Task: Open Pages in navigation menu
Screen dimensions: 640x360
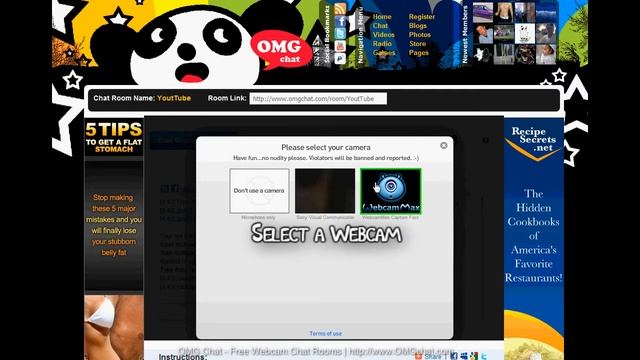Action: [419, 53]
